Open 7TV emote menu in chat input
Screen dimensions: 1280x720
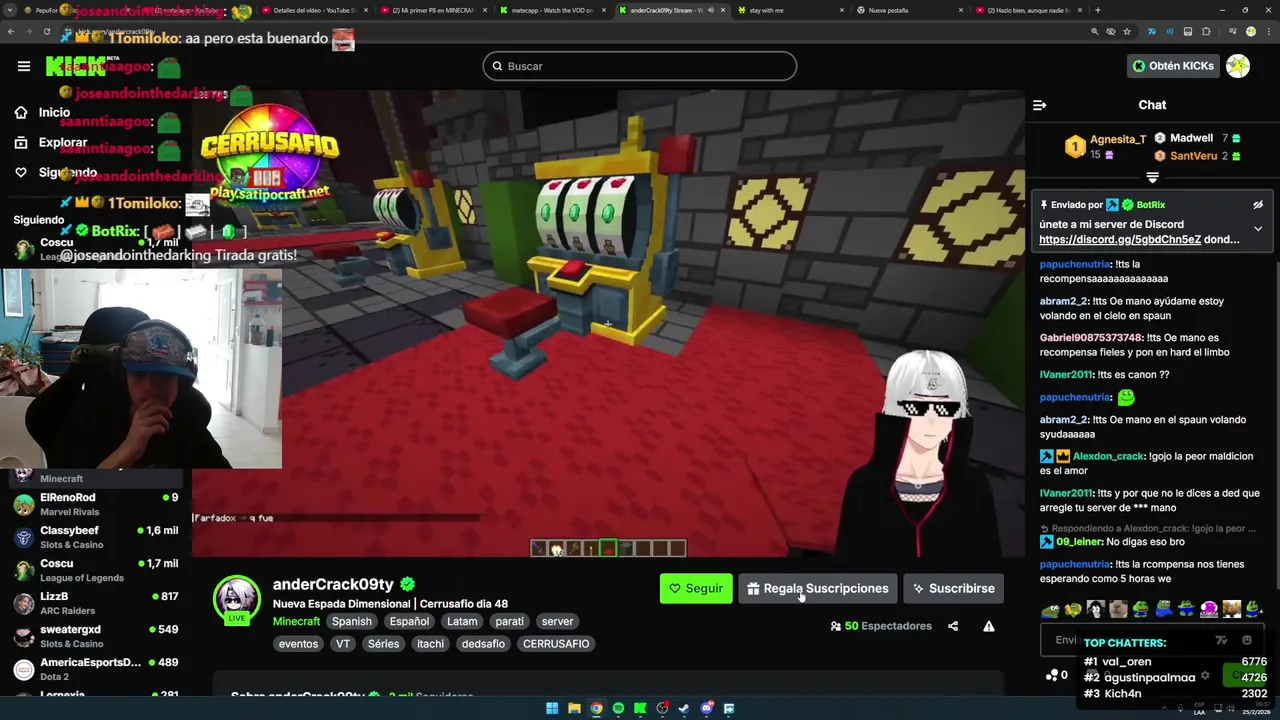[x=1221, y=640]
